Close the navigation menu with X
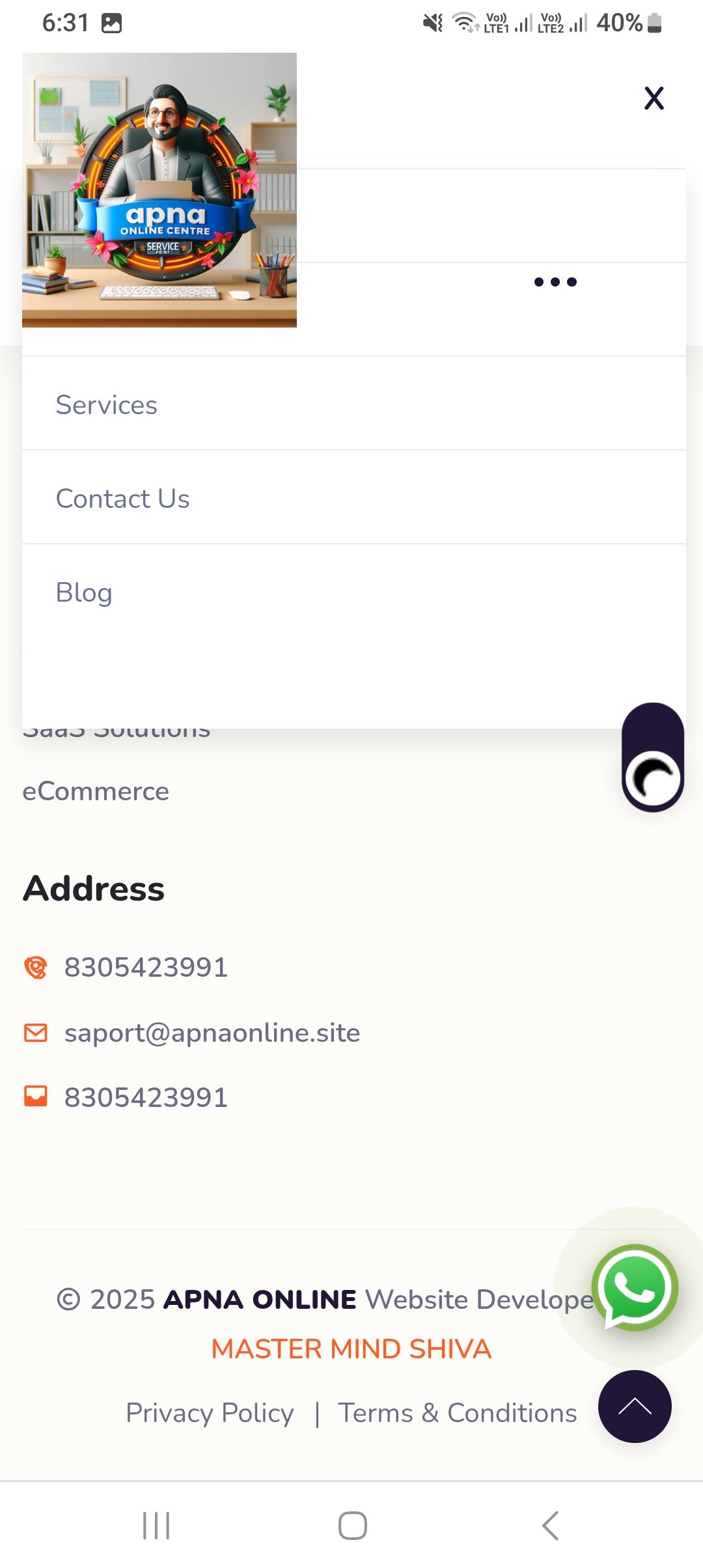The width and height of the screenshot is (703, 1568). click(x=654, y=98)
